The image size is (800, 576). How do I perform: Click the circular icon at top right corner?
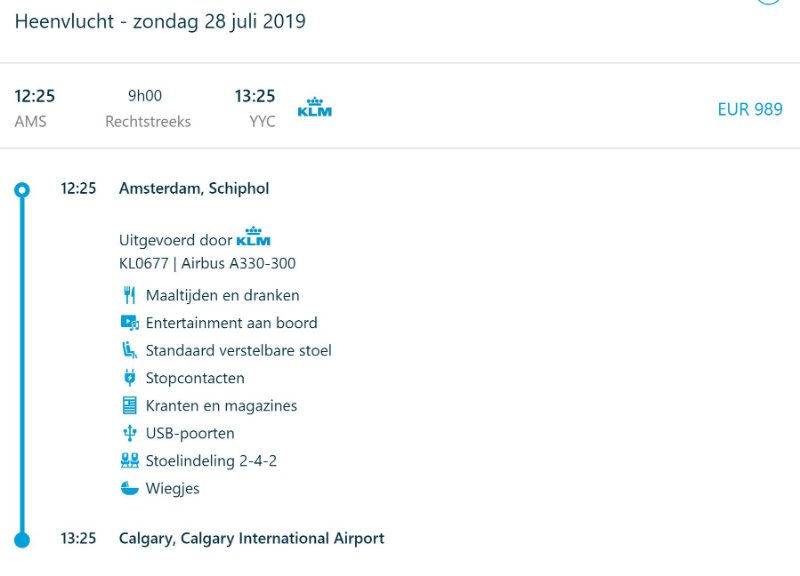point(768,2)
